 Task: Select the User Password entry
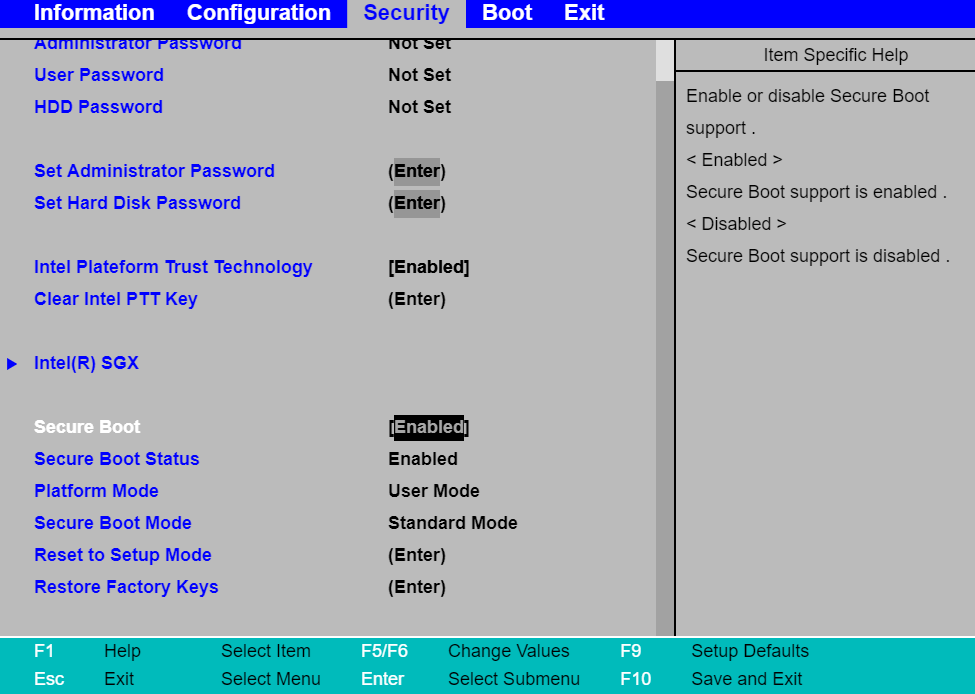click(x=99, y=75)
